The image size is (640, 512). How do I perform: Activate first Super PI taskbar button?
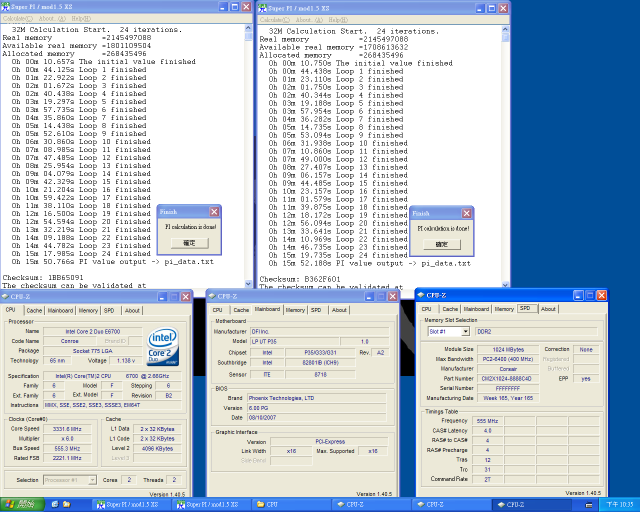(x=131, y=505)
